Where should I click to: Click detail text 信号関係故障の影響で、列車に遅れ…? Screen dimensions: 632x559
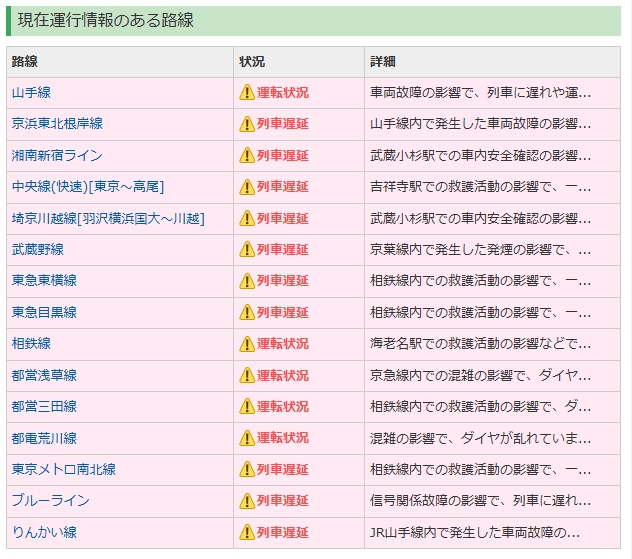point(480,501)
